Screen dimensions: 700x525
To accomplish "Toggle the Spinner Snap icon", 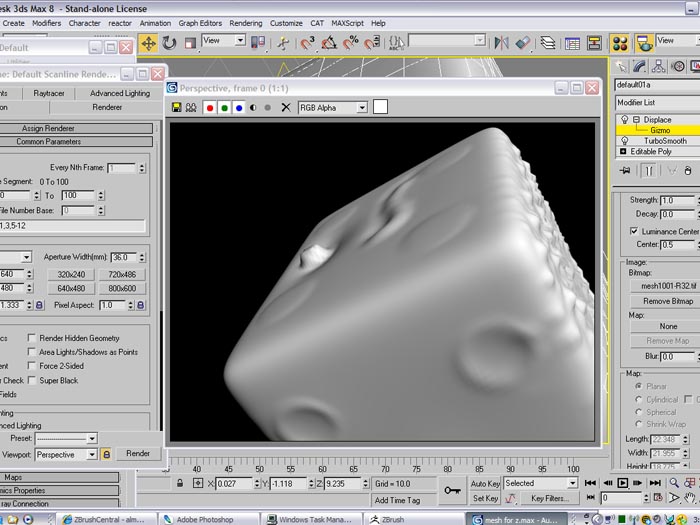I will click(x=372, y=43).
